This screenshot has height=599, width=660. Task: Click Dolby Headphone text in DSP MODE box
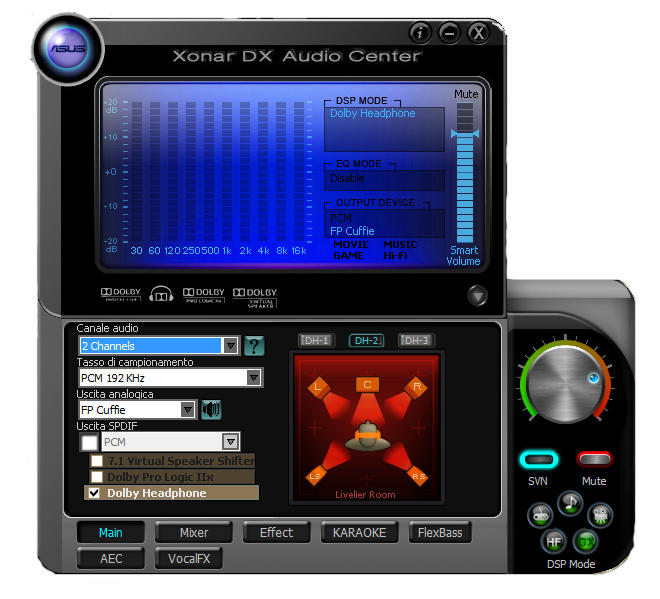tap(373, 113)
